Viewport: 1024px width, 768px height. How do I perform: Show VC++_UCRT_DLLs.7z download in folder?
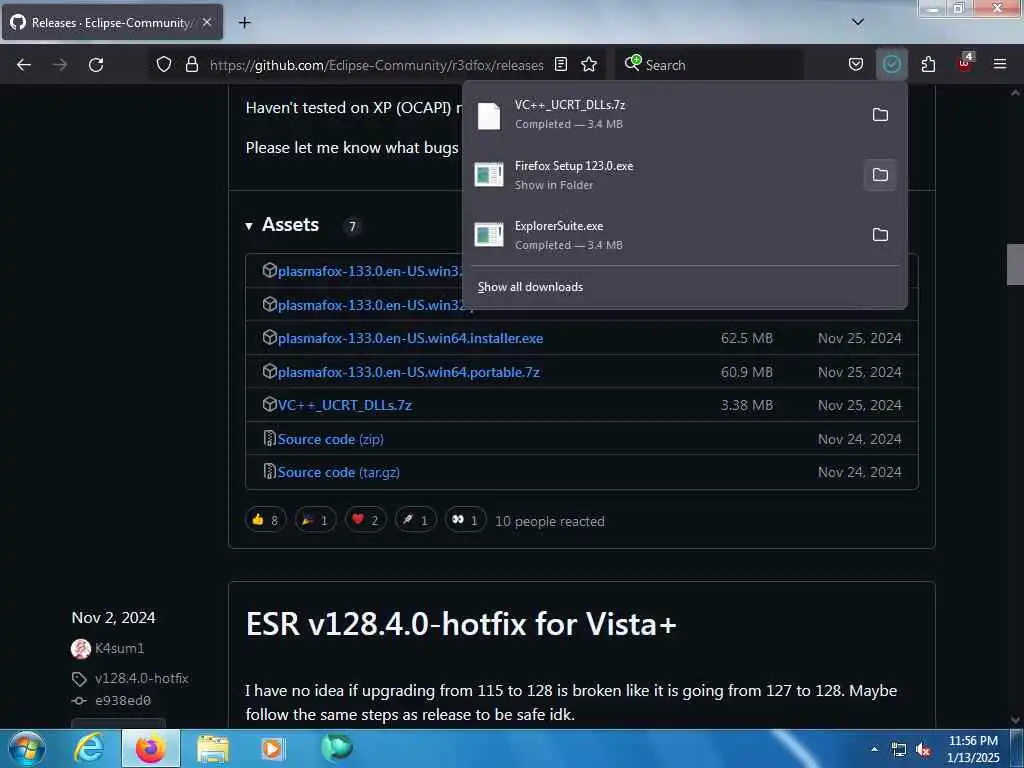click(880, 115)
